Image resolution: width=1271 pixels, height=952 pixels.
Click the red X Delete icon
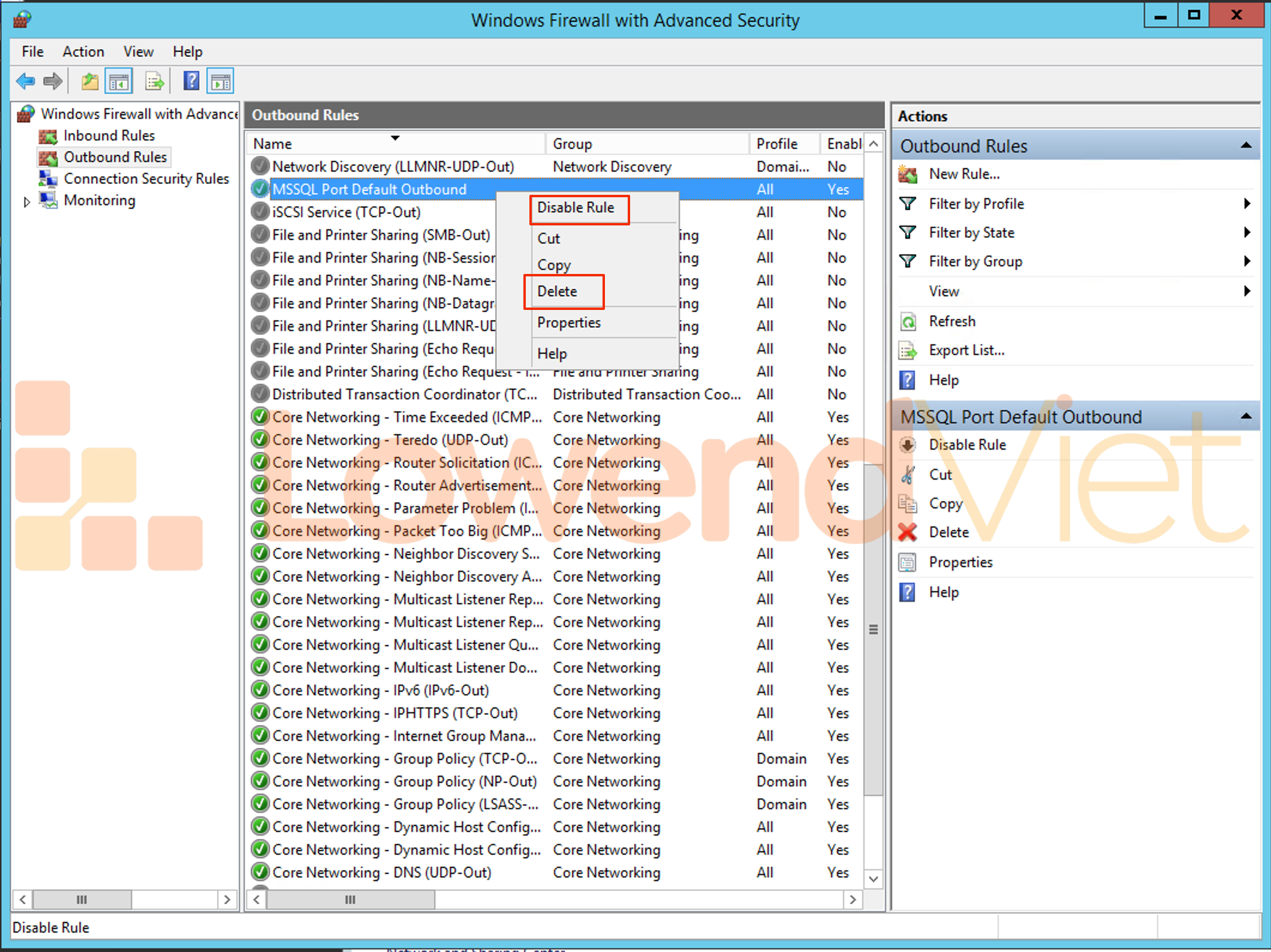point(908,532)
